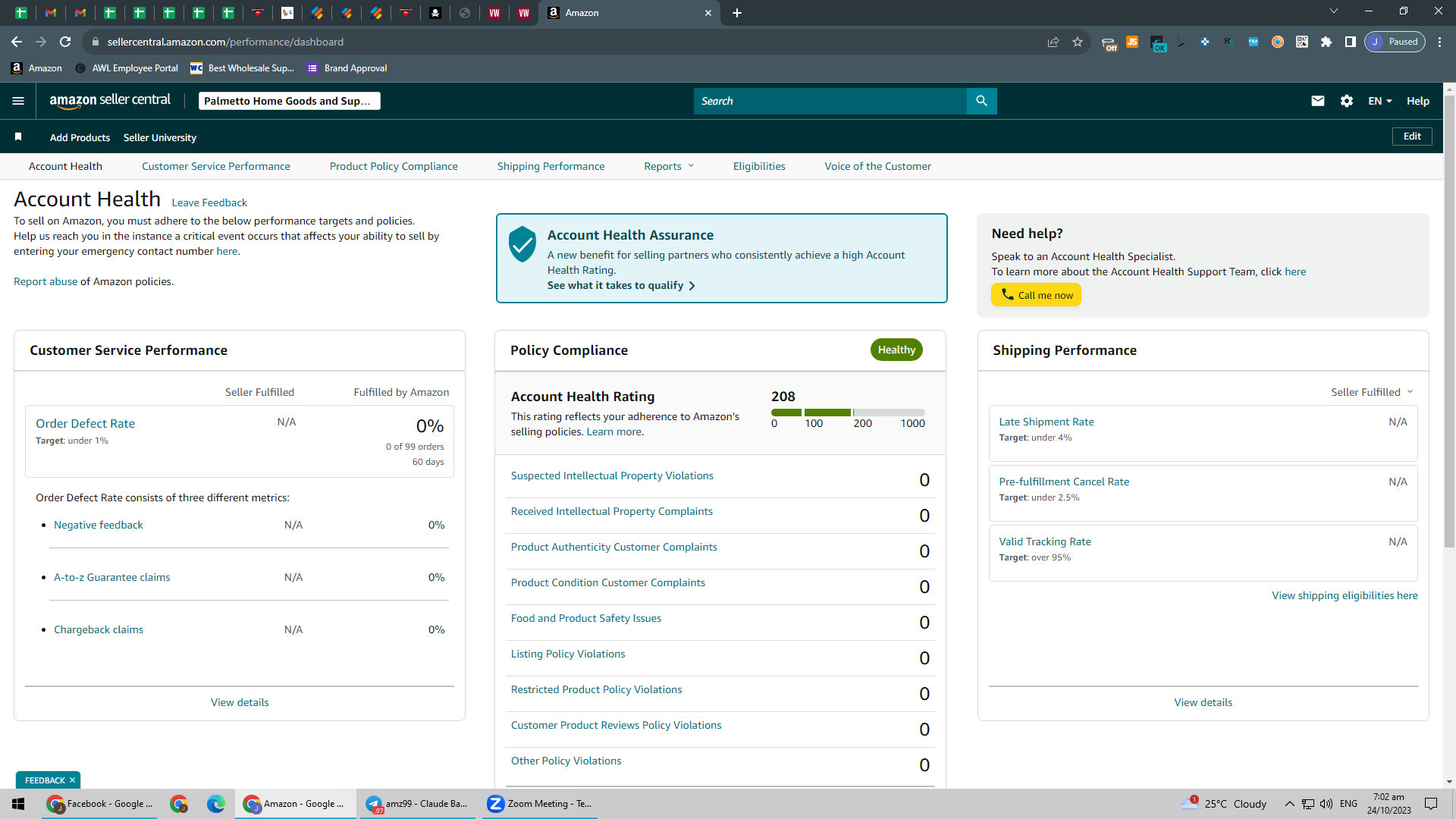Open Listing Policy Violations link
This screenshot has width=1456, height=819.
tap(568, 654)
